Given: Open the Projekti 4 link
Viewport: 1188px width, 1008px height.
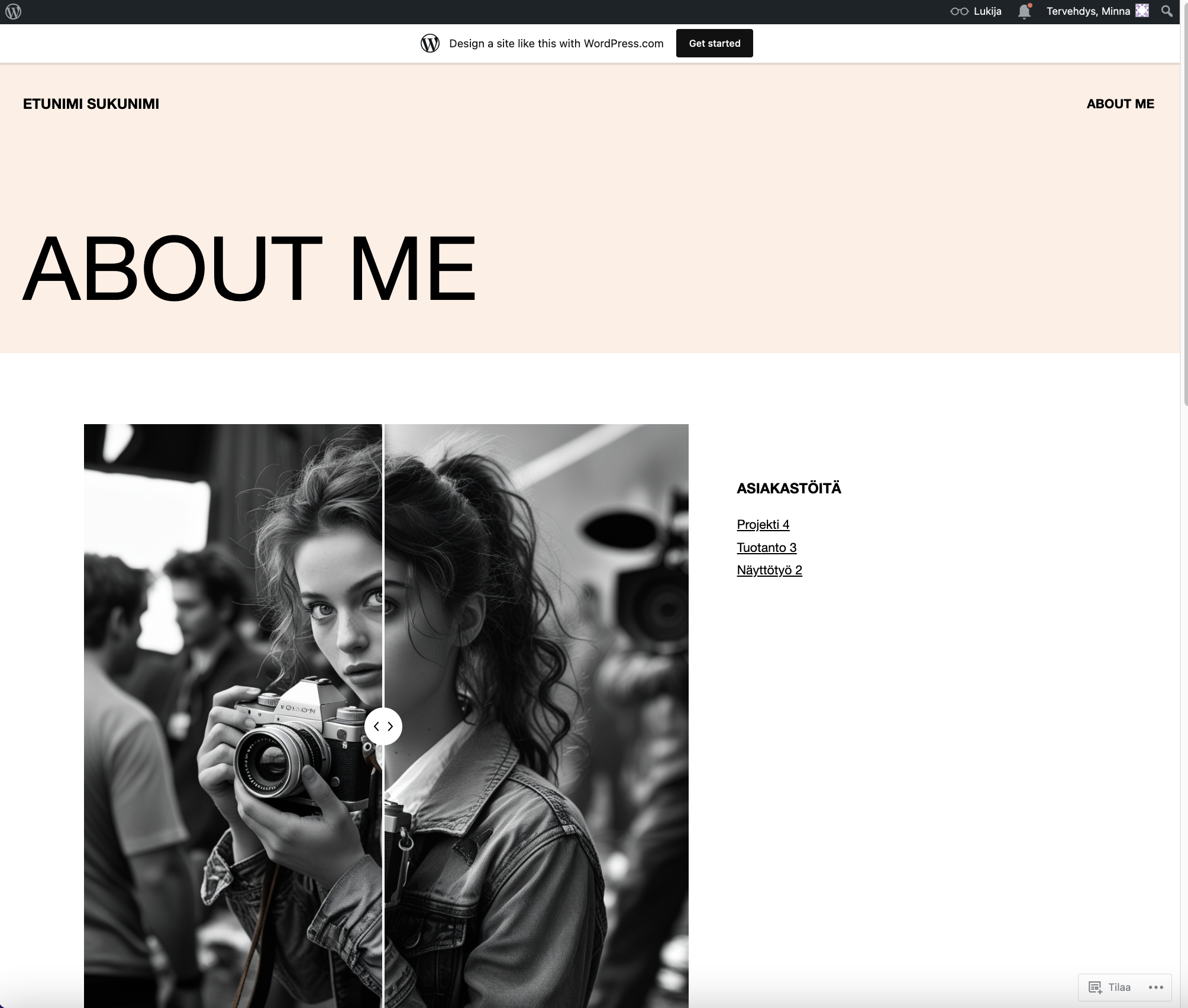Looking at the screenshot, I should click(x=763, y=524).
